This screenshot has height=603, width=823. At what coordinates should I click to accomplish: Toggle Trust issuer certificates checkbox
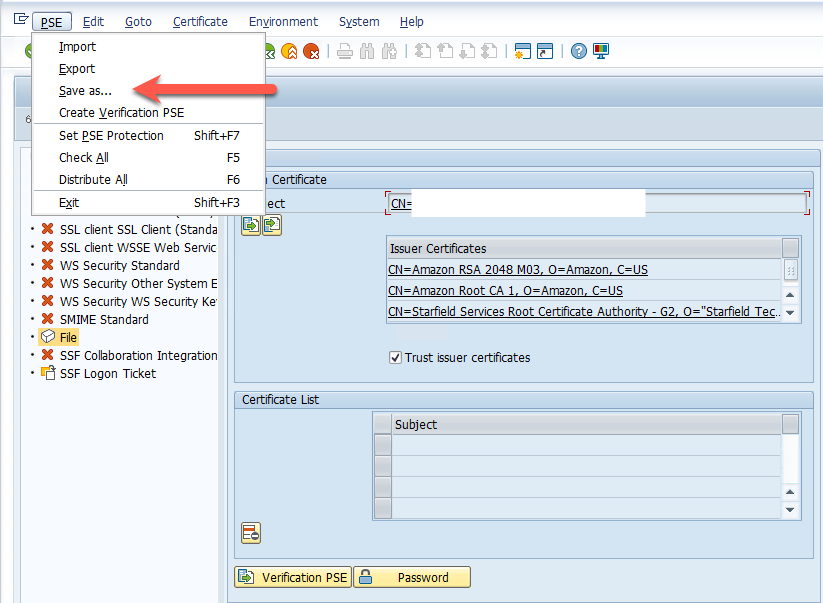[x=396, y=357]
